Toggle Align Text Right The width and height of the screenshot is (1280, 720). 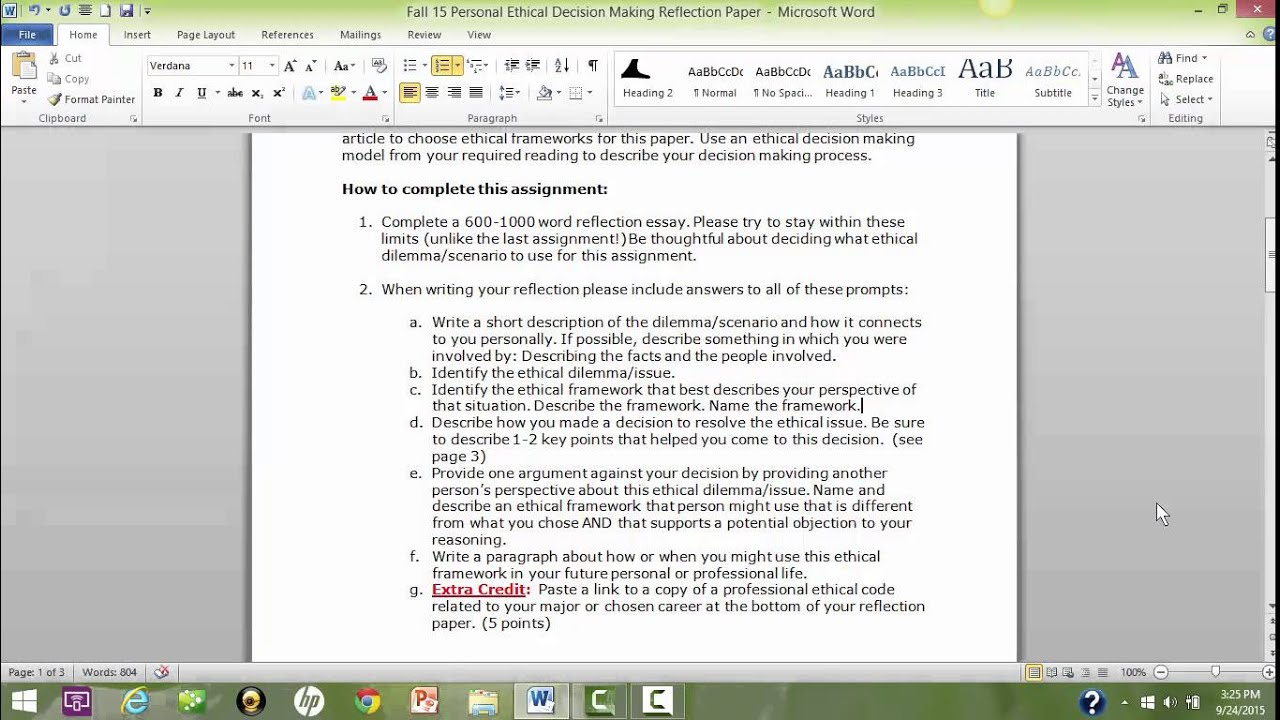pyautogui.click(x=454, y=93)
